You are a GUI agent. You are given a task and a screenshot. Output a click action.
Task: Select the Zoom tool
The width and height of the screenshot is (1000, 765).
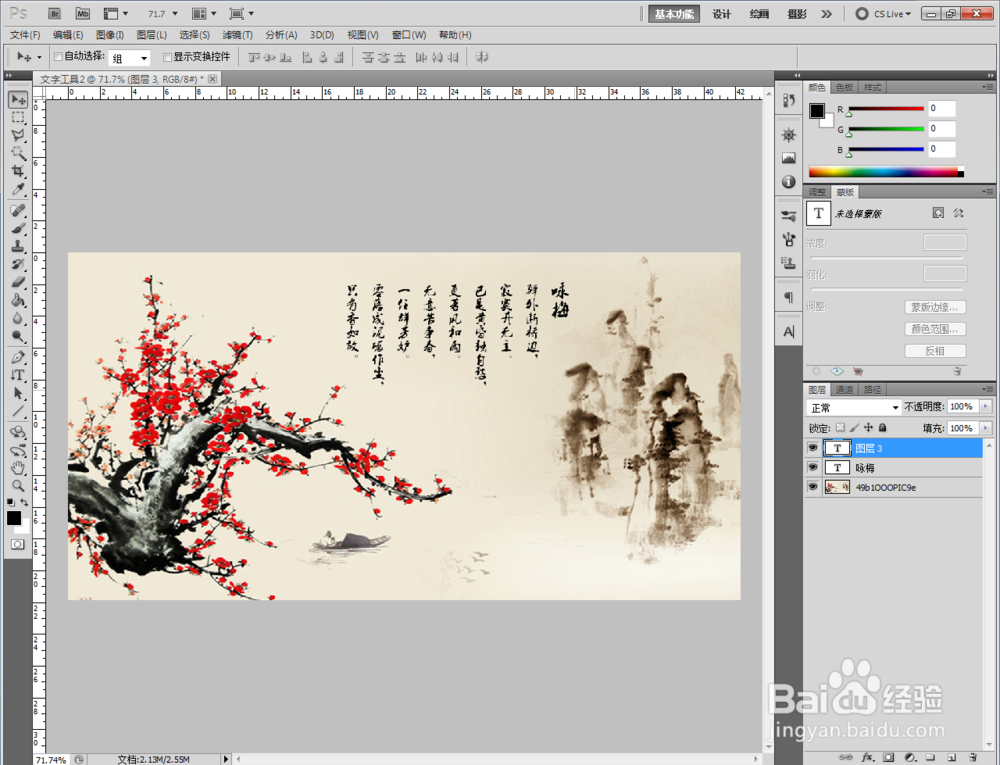(18, 486)
